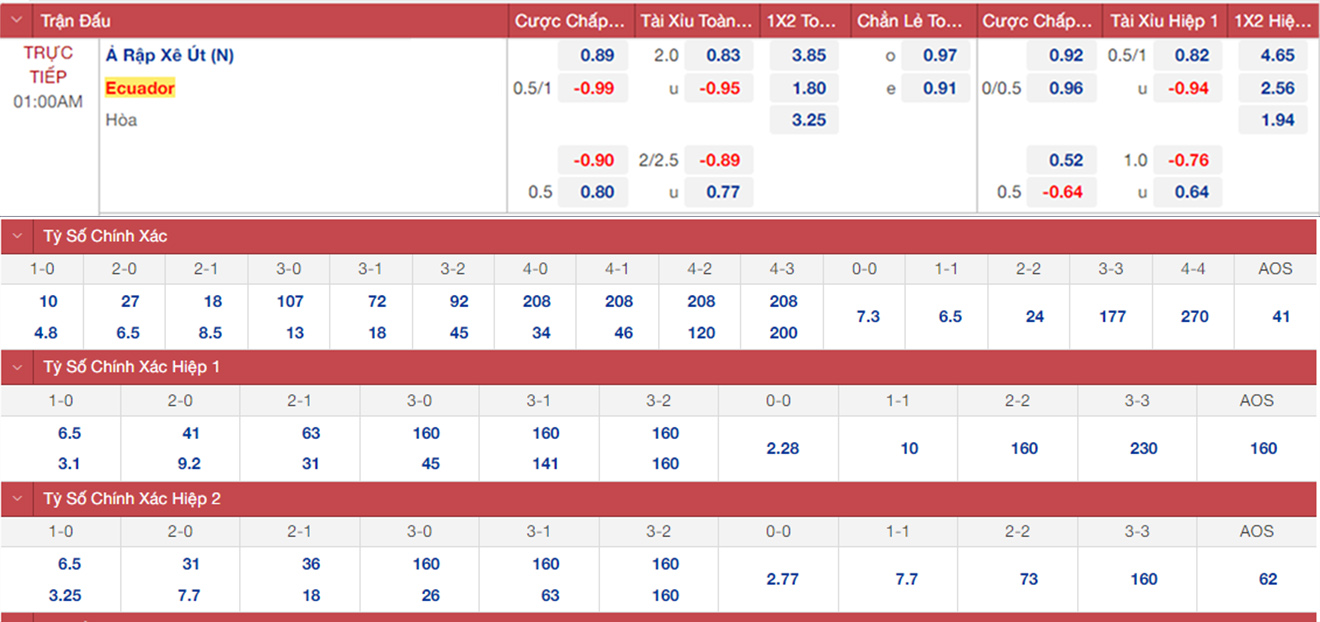Viewport: 1320px width, 622px height.
Task: Select the 3.85 full-time 1X2 odds
Action: pyautogui.click(x=808, y=56)
